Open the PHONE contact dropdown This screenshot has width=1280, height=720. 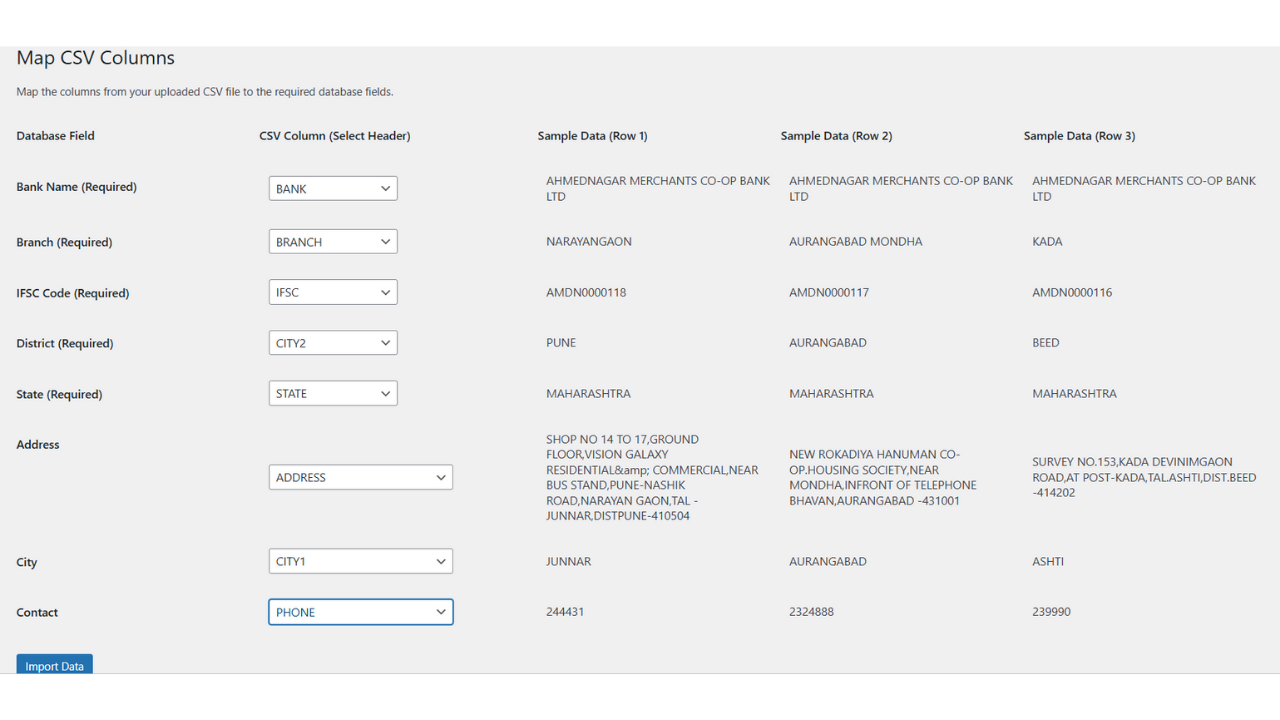point(361,612)
